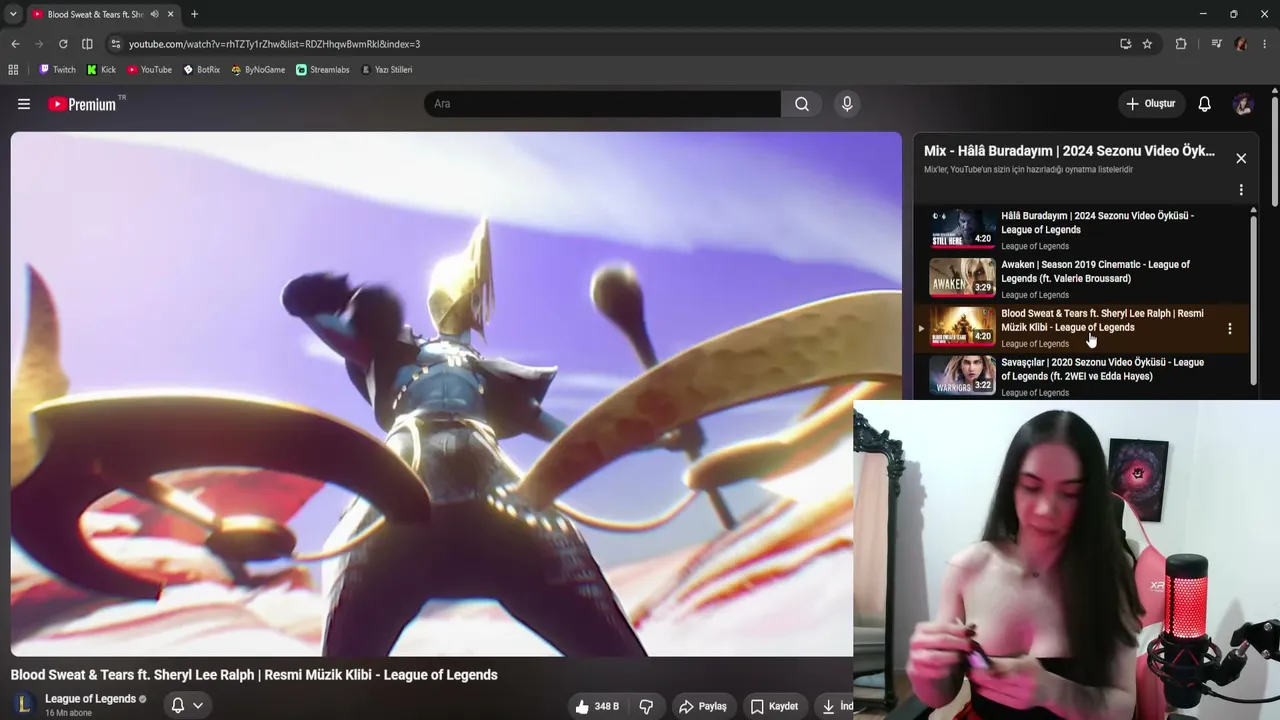Click the Kaydet save button

coord(775,706)
